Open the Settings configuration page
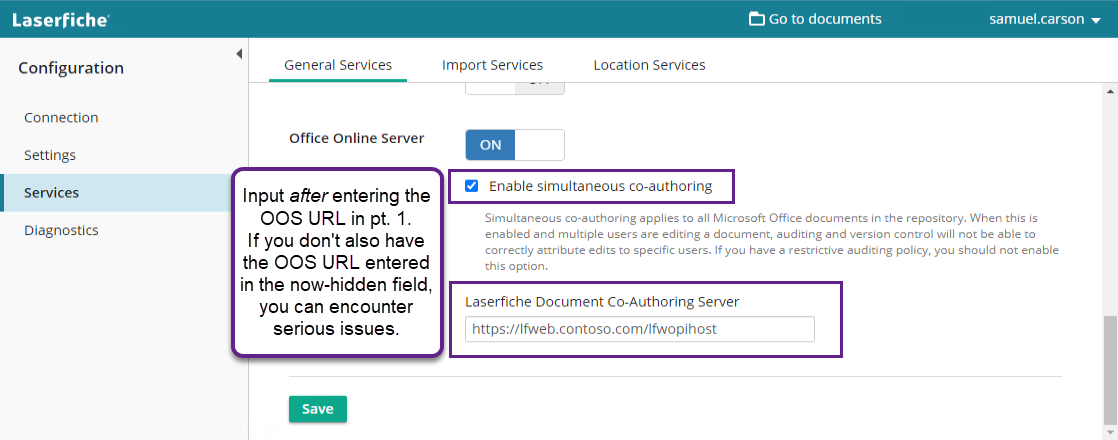Viewport: 1118px width, 440px height. tap(50, 155)
